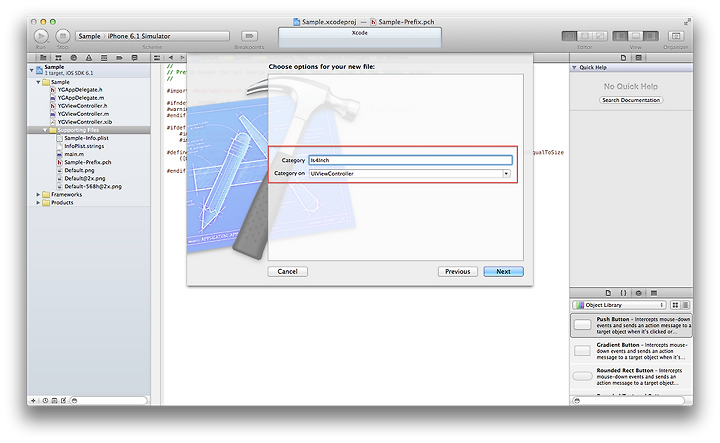Image resolution: width=720 pixels, height=443 pixels.
Task: Open the Sample scheme selector
Action: 90,36
